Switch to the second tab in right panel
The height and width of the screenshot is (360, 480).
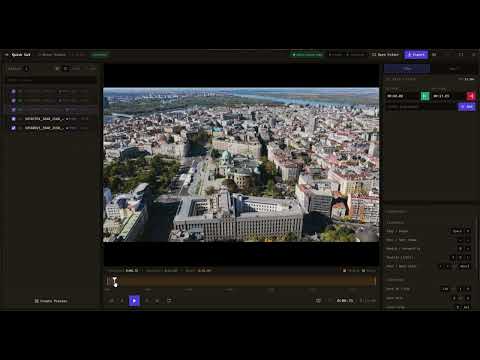pos(453,69)
